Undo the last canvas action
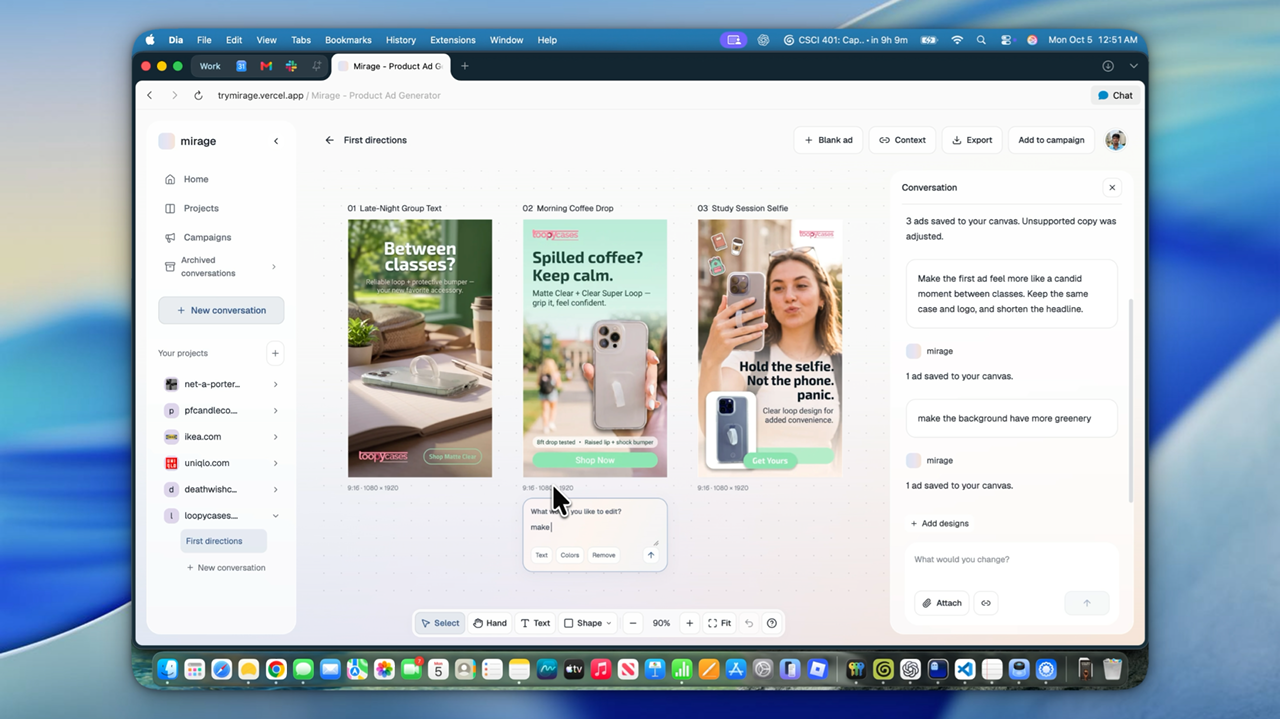Image resolution: width=1280 pixels, height=719 pixels. coord(749,623)
